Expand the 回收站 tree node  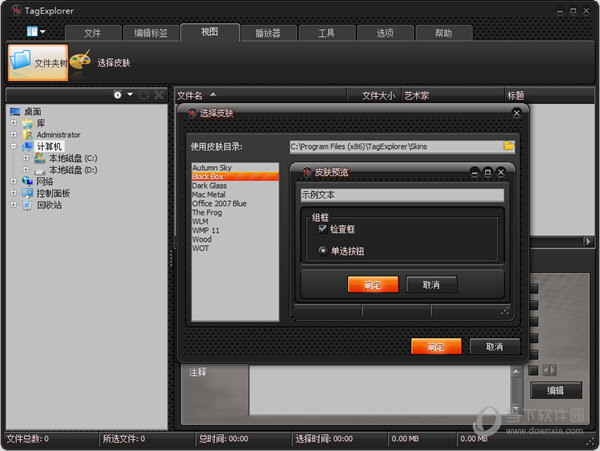click(x=13, y=205)
